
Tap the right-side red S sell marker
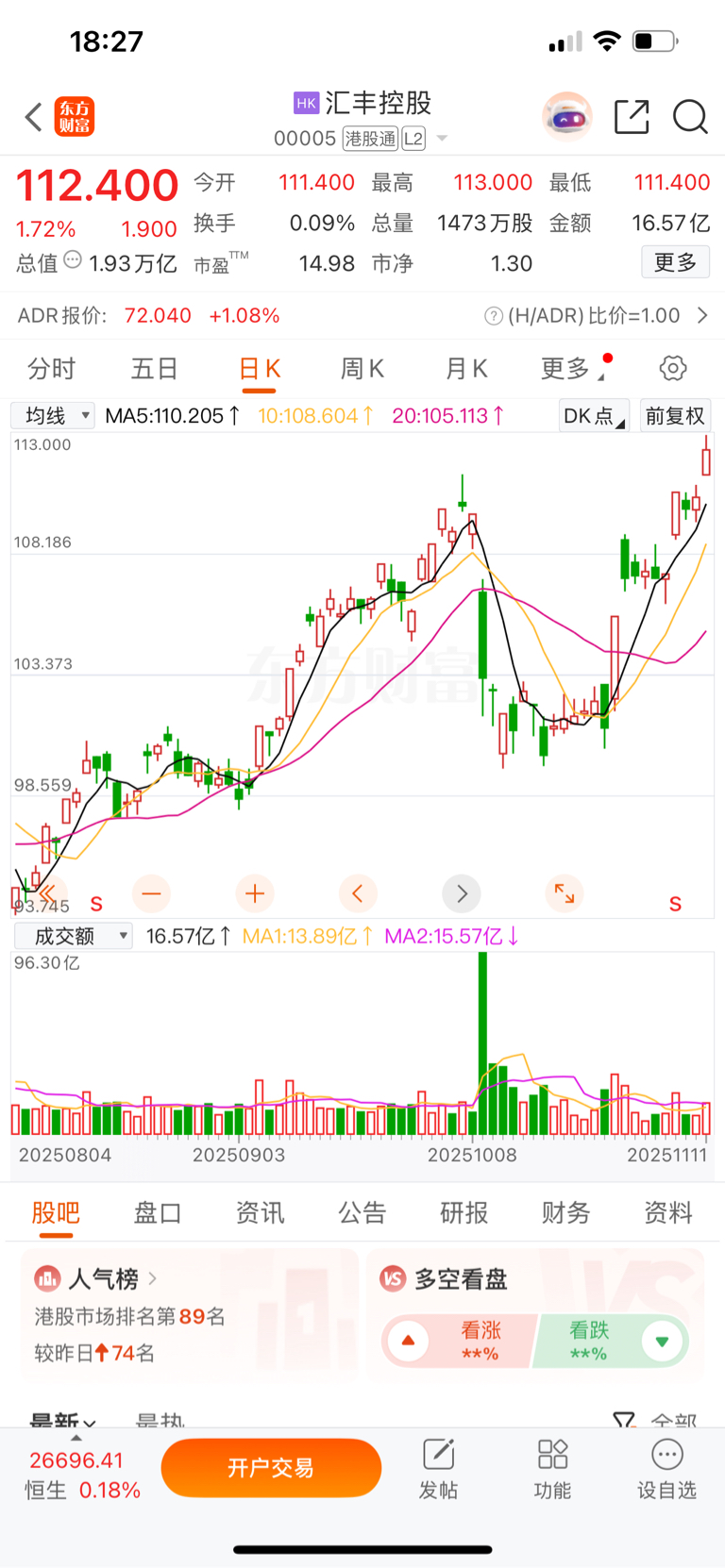pos(675,904)
